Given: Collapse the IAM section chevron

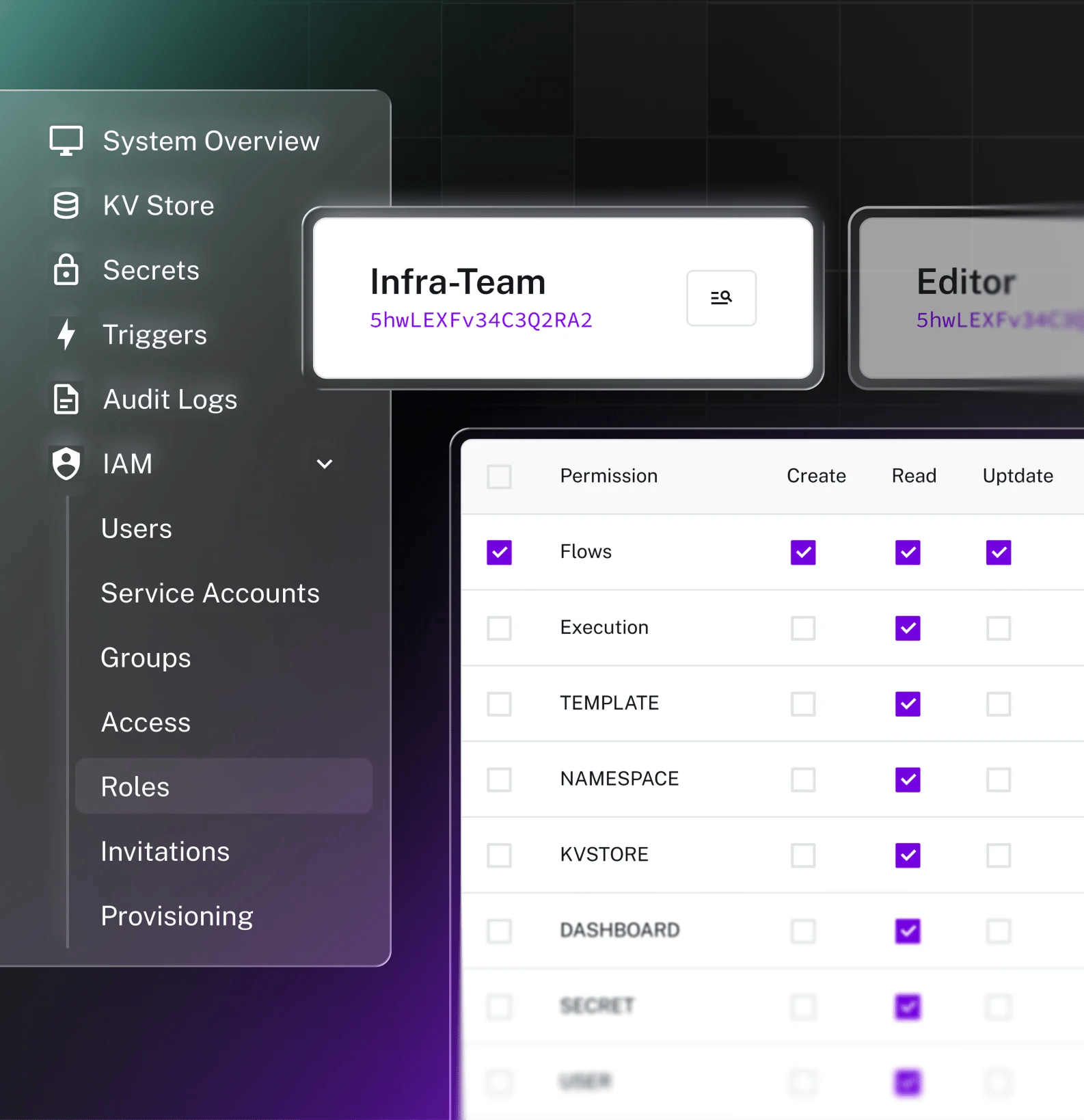Looking at the screenshot, I should click(x=325, y=464).
